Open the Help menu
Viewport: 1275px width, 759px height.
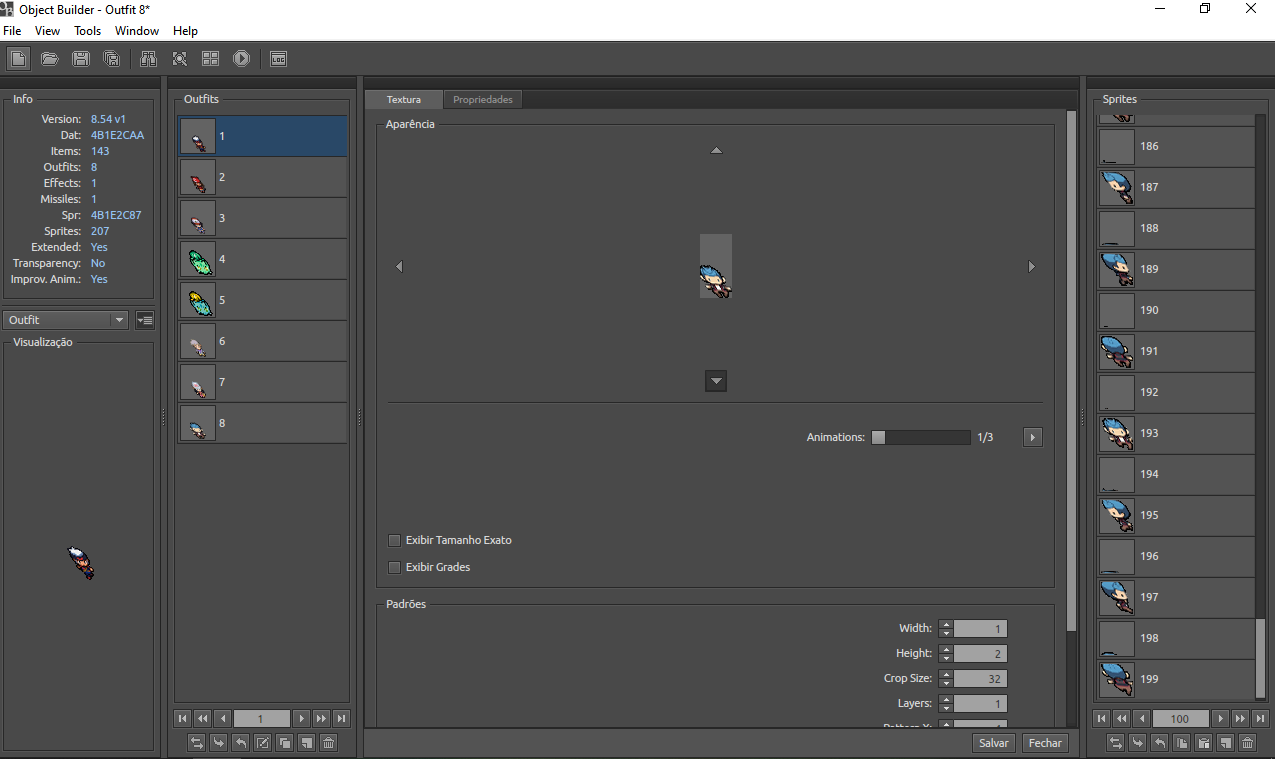185,31
